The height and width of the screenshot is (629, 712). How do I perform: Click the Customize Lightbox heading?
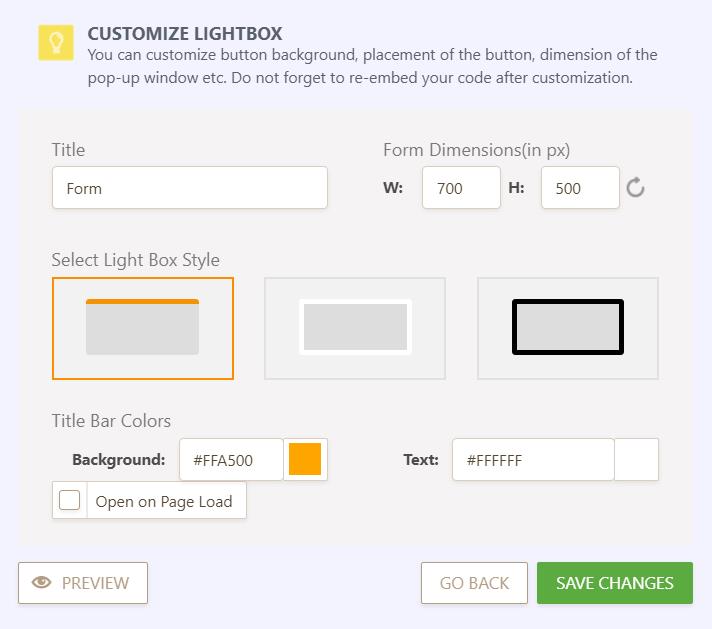[185, 34]
